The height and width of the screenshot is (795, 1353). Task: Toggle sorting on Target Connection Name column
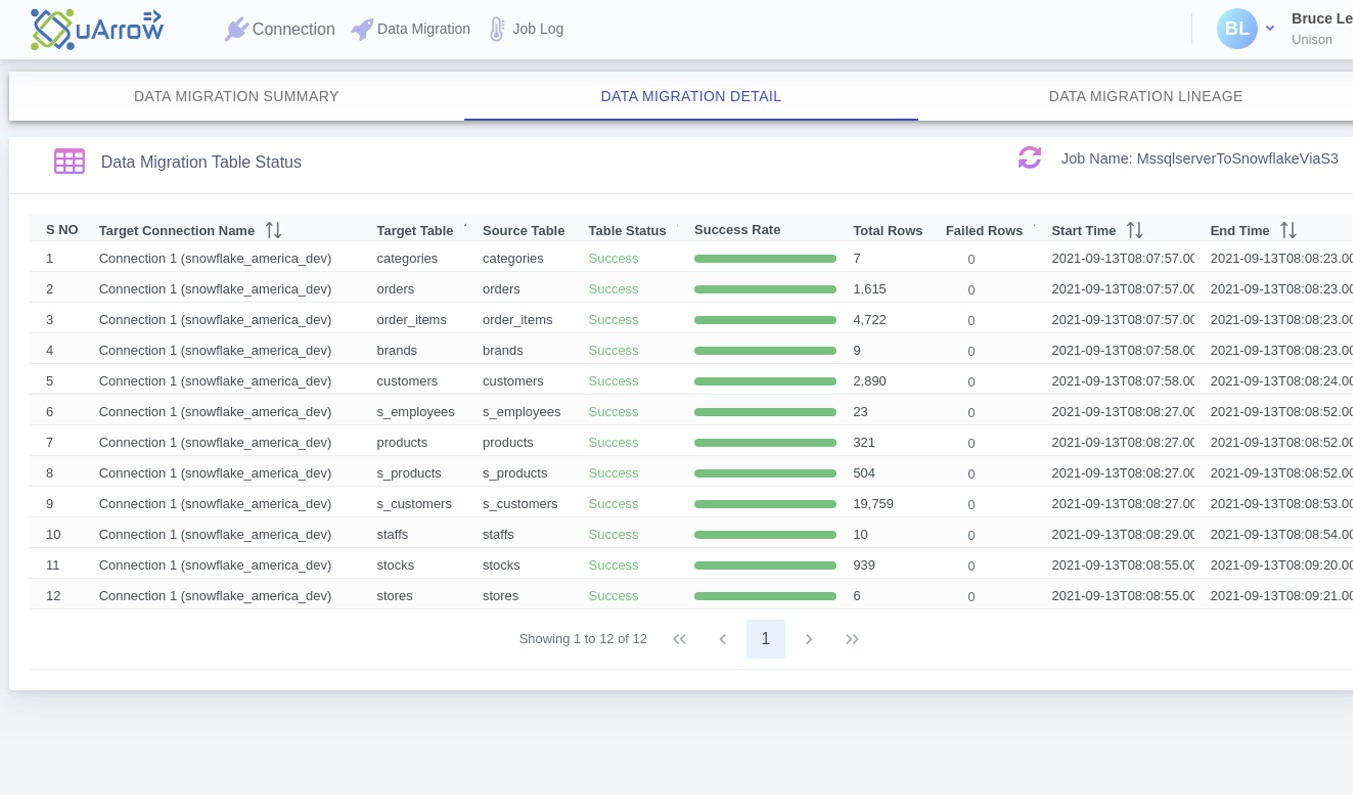tap(273, 229)
